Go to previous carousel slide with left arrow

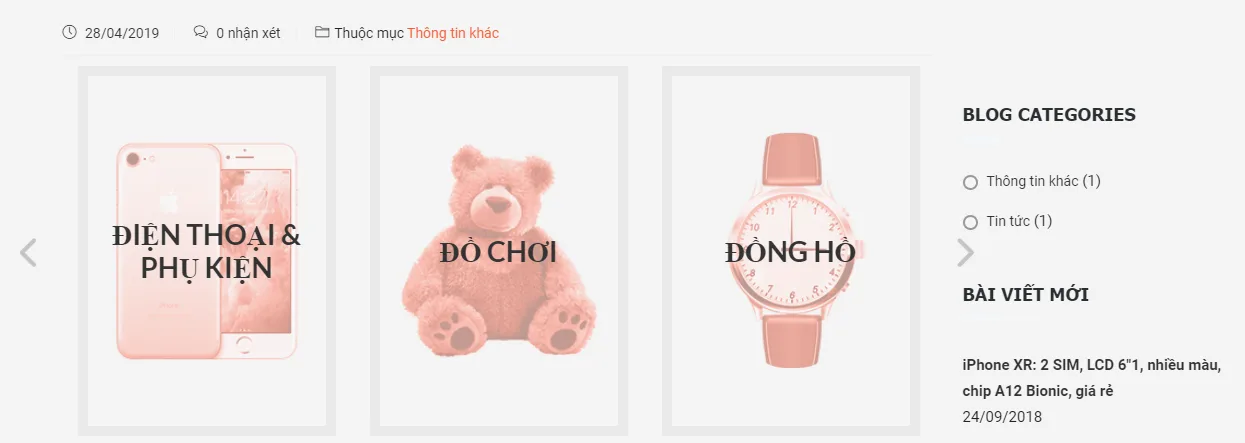pos(28,253)
